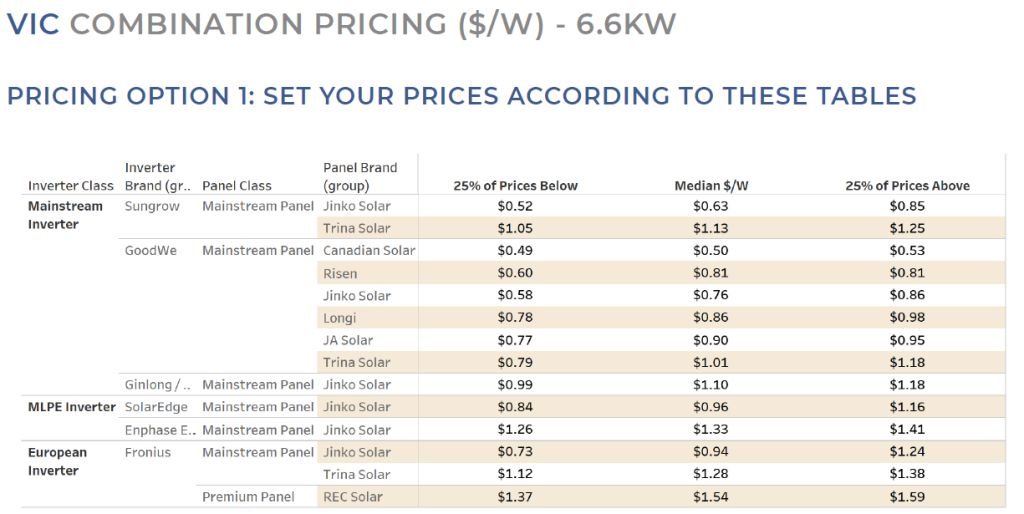Click the "25% of Prices Above" header
This screenshot has width=1024, height=514.
pyautogui.click(x=907, y=185)
